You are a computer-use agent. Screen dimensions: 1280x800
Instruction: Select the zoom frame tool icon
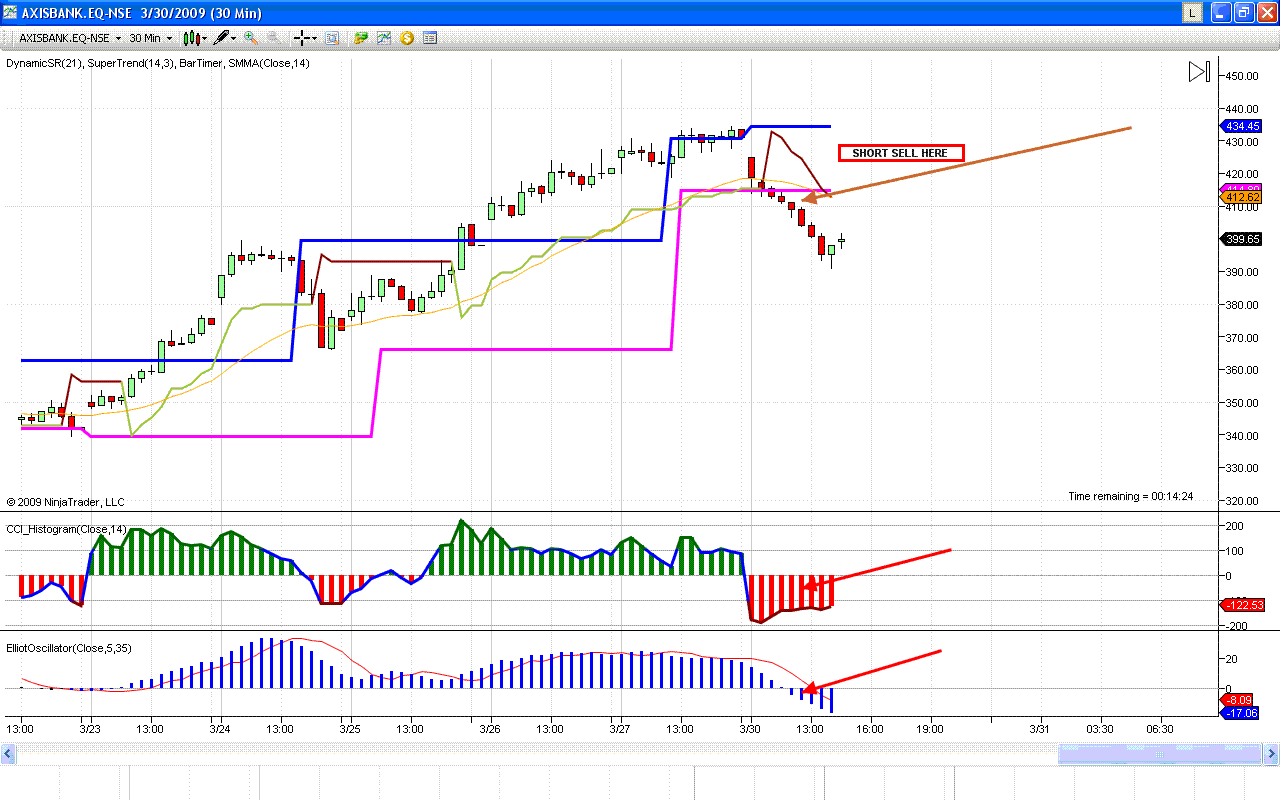tap(332, 38)
